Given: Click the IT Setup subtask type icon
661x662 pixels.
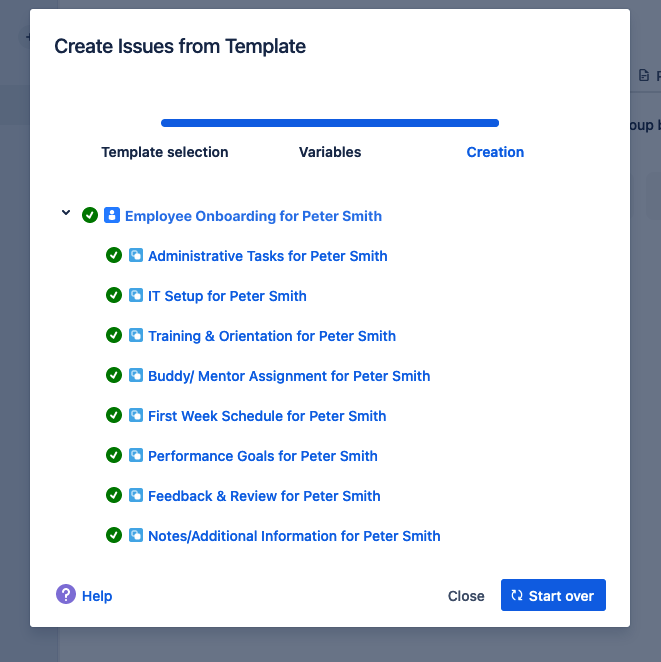Looking at the screenshot, I should 136,296.
